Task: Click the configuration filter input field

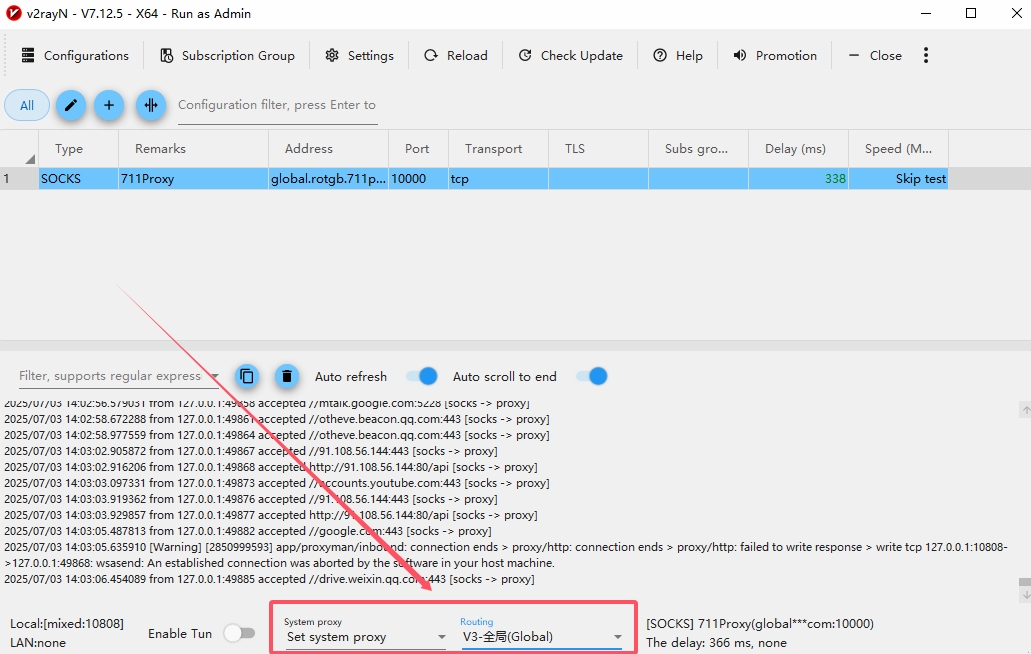Action: [x=277, y=105]
